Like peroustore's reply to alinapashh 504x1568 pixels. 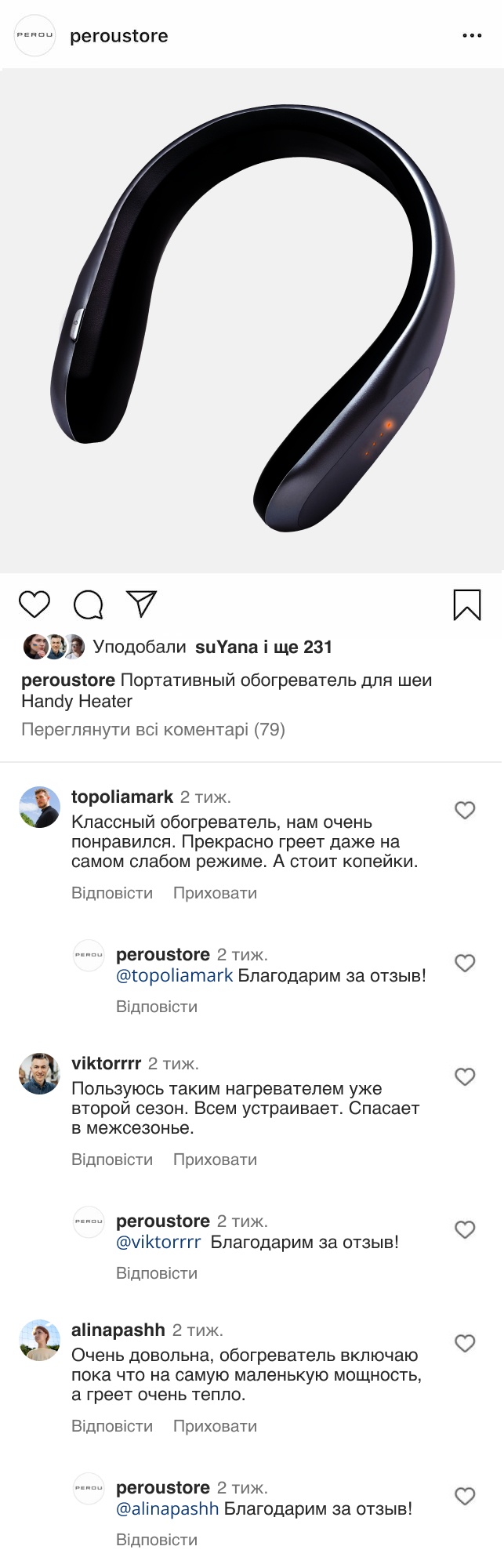click(x=465, y=1496)
